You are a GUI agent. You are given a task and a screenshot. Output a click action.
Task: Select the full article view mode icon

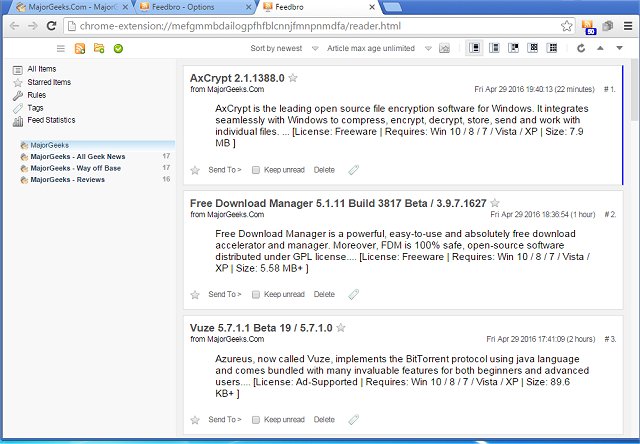(474, 48)
